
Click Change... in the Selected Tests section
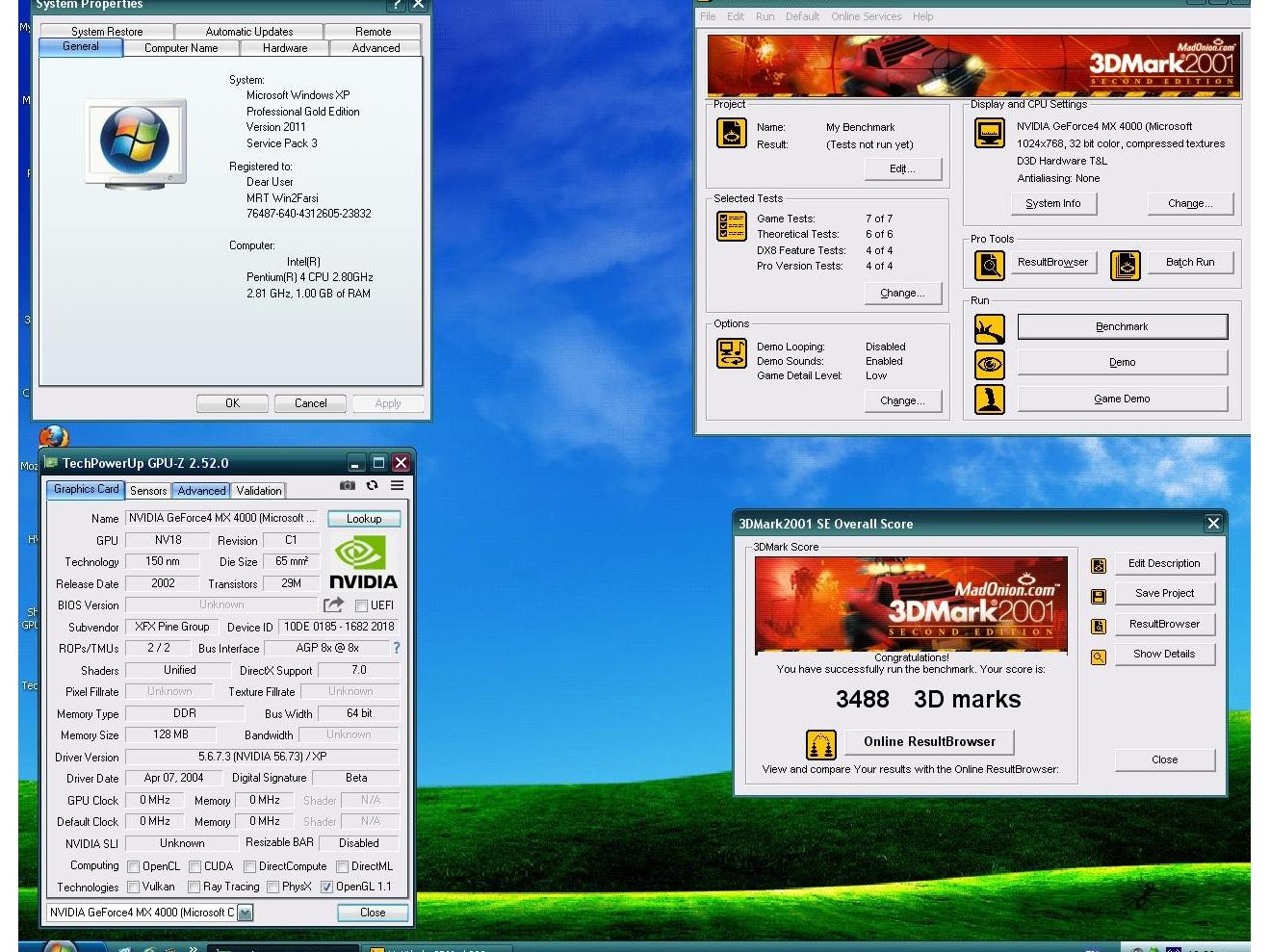tap(902, 294)
